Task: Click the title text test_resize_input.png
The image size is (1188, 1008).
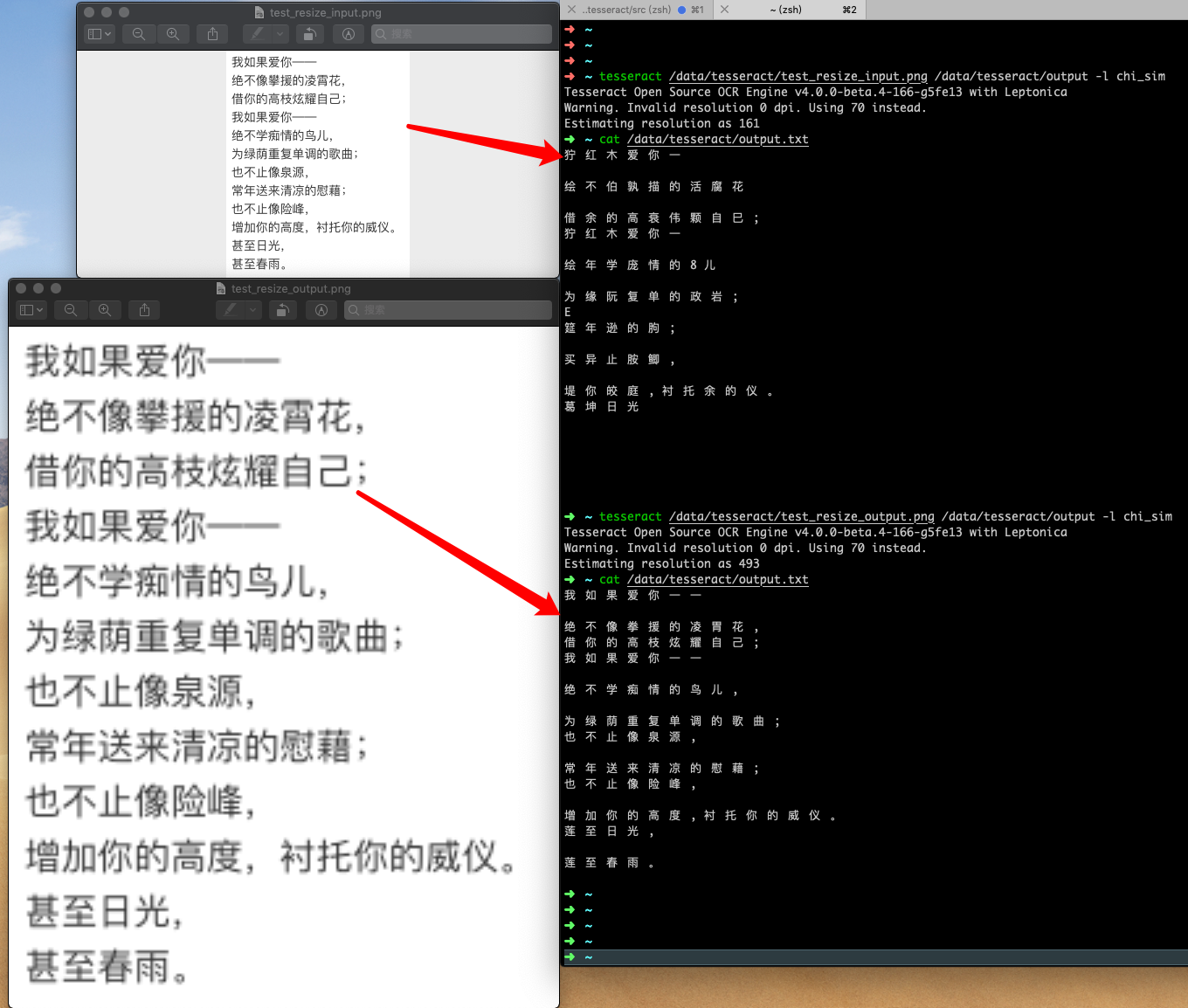Action: (325, 12)
